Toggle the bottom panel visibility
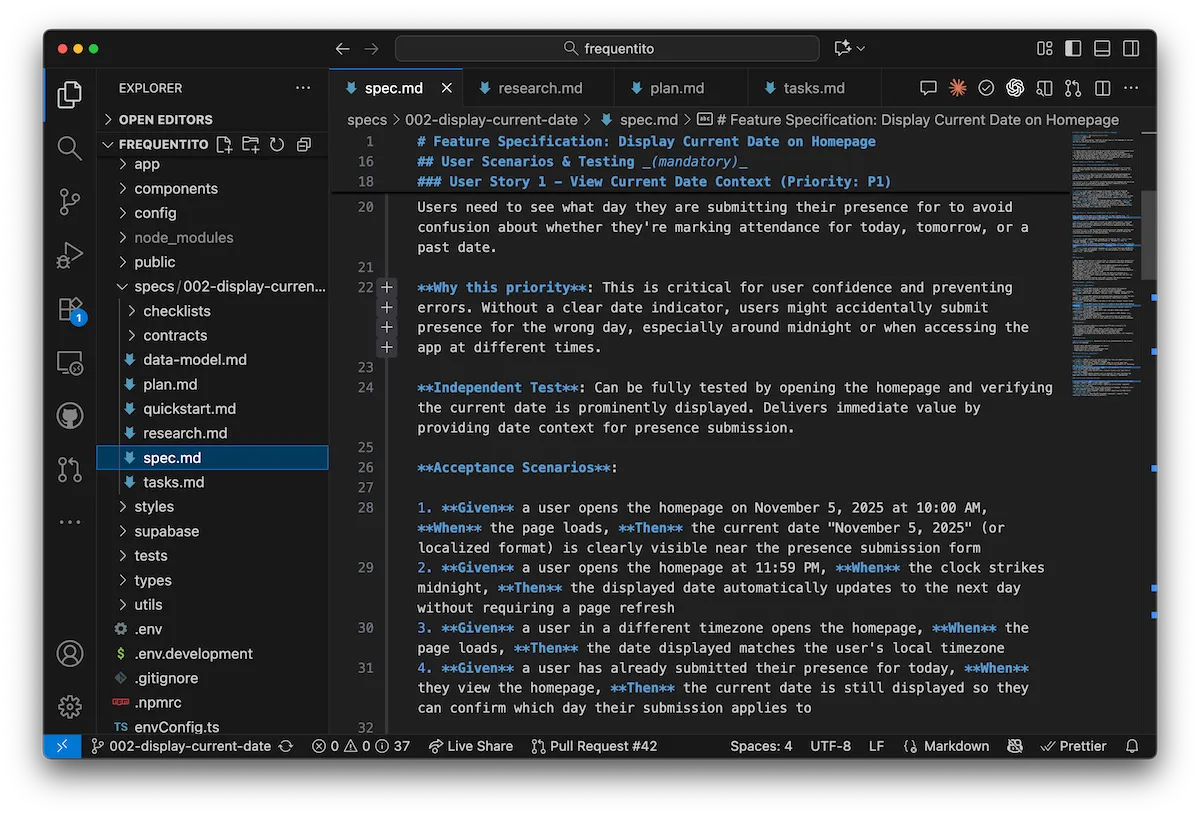Screen dimensions: 1200x816 [1101, 48]
